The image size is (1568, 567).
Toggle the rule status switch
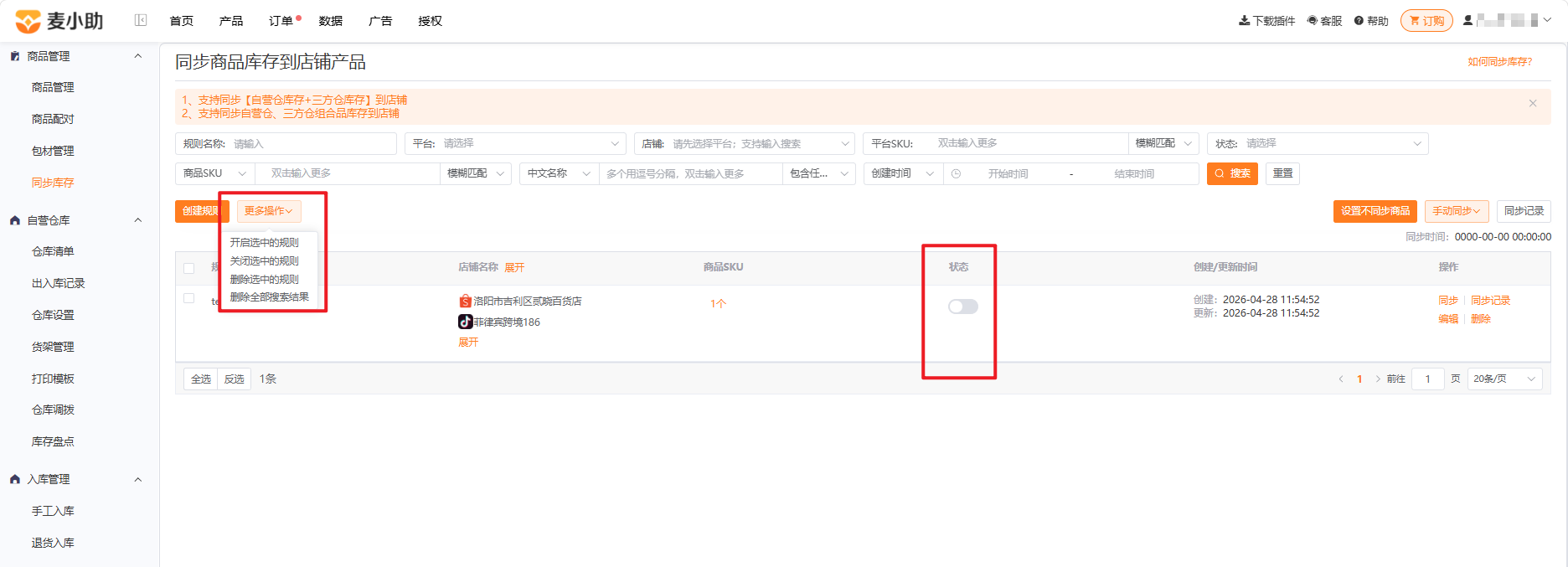pos(963,307)
